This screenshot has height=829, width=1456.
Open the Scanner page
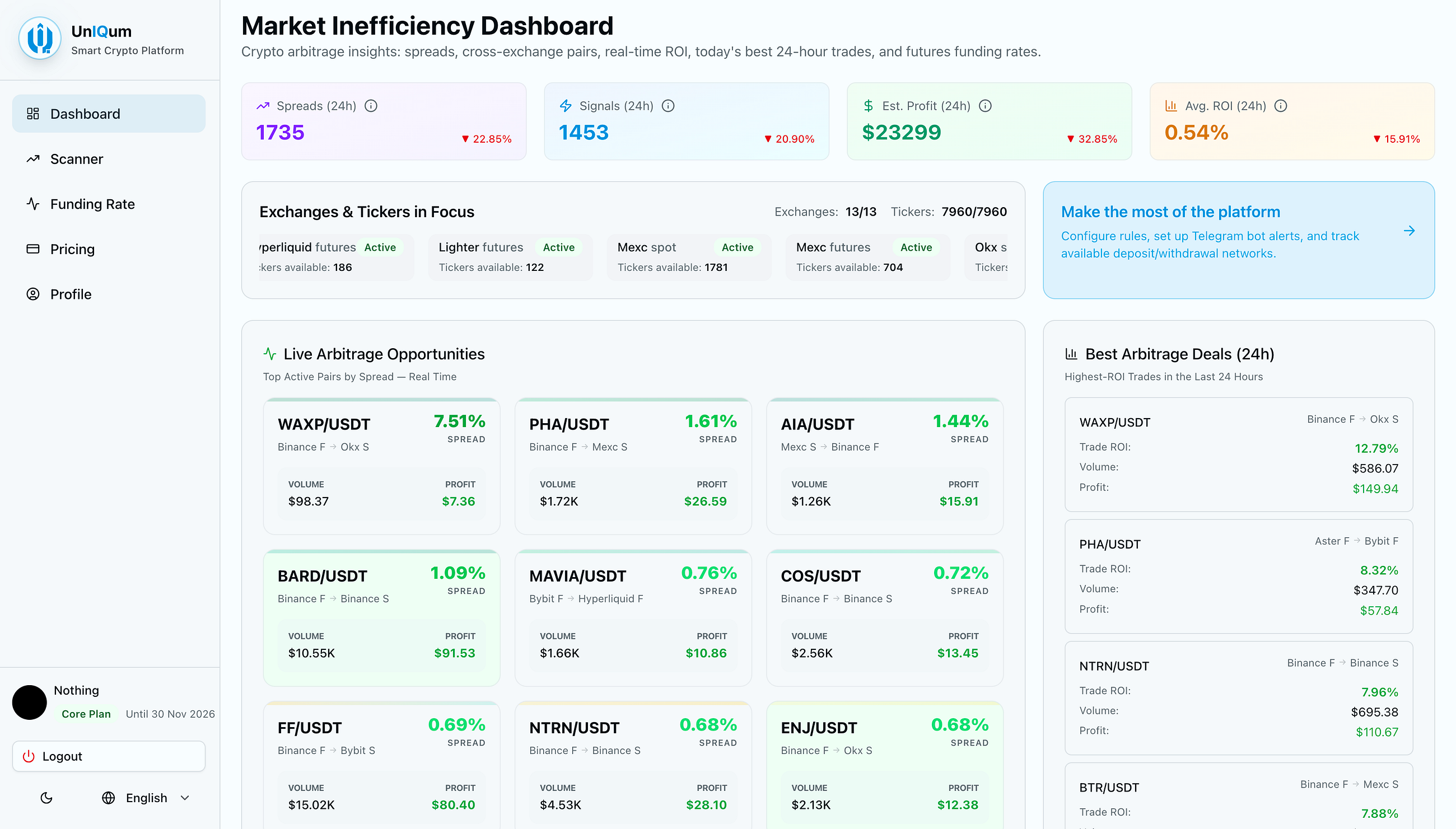(x=109, y=159)
